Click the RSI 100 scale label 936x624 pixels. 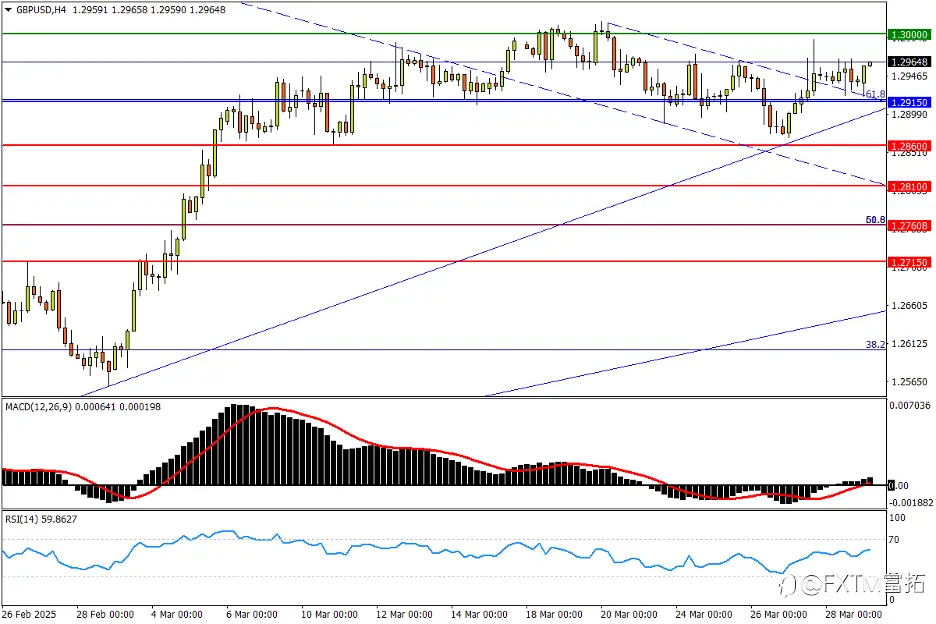click(897, 518)
